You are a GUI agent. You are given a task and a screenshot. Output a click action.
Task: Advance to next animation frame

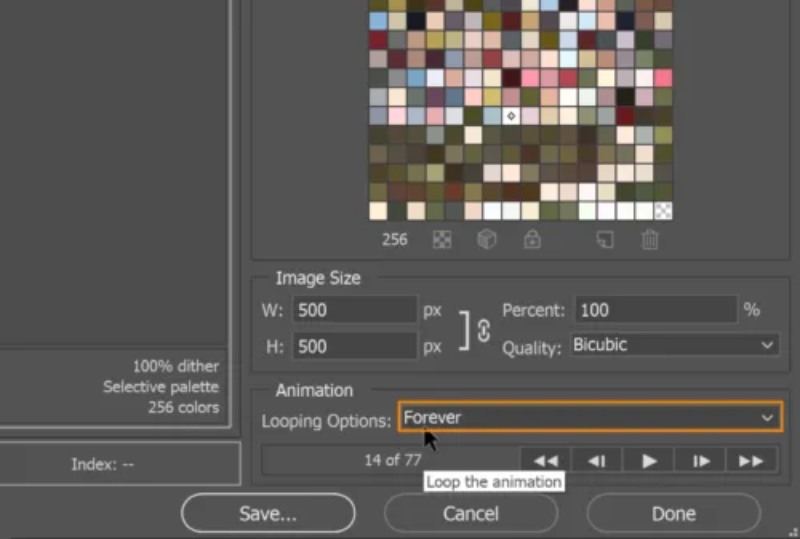pyautogui.click(x=701, y=461)
